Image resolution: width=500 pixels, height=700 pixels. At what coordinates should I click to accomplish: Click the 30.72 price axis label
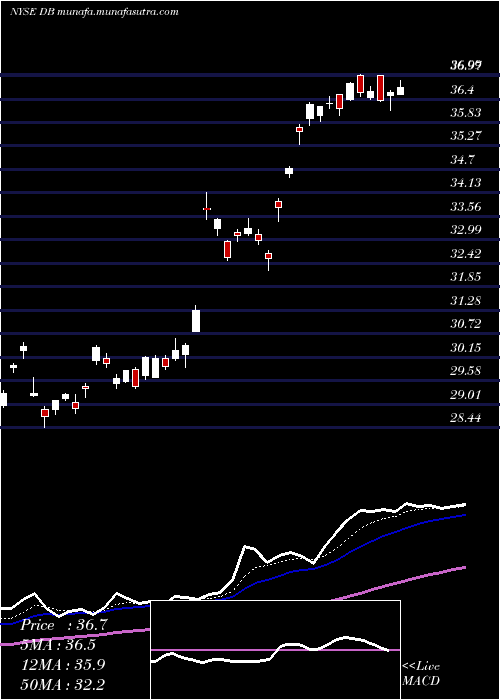click(465, 324)
